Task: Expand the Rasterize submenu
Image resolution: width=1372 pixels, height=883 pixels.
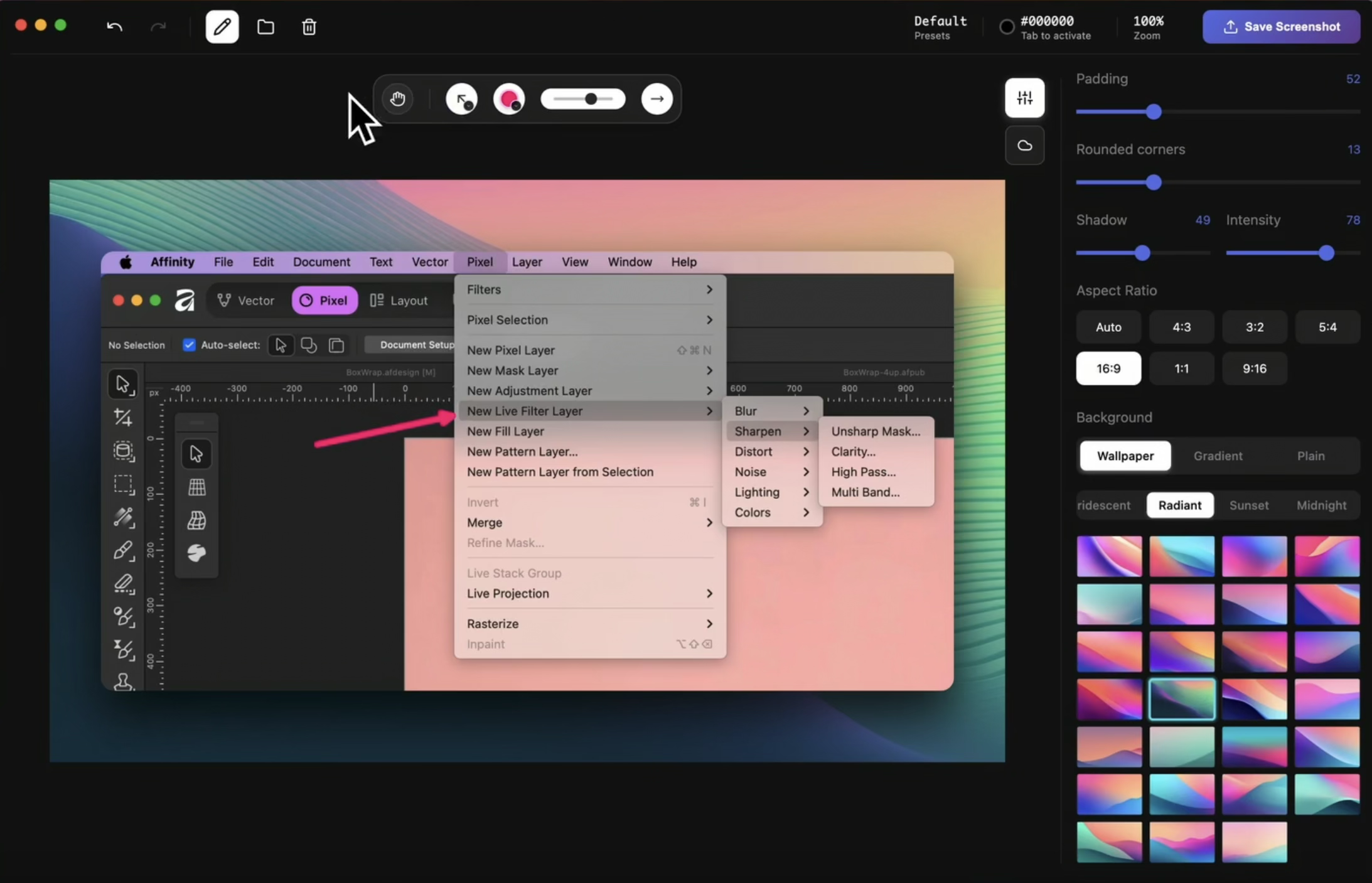Action: [x=590, y=624]
